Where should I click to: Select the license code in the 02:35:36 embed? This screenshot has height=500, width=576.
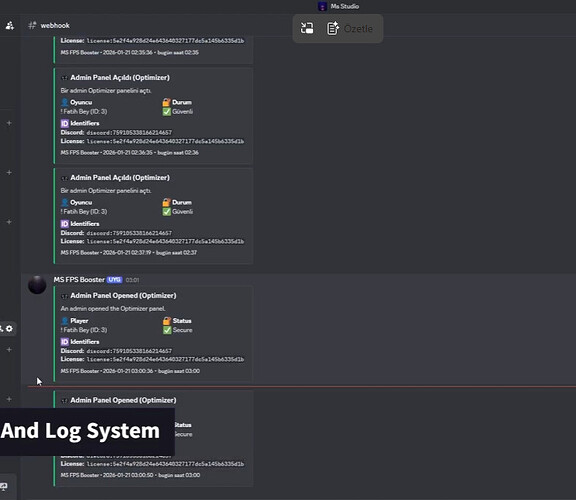point(165,41)
